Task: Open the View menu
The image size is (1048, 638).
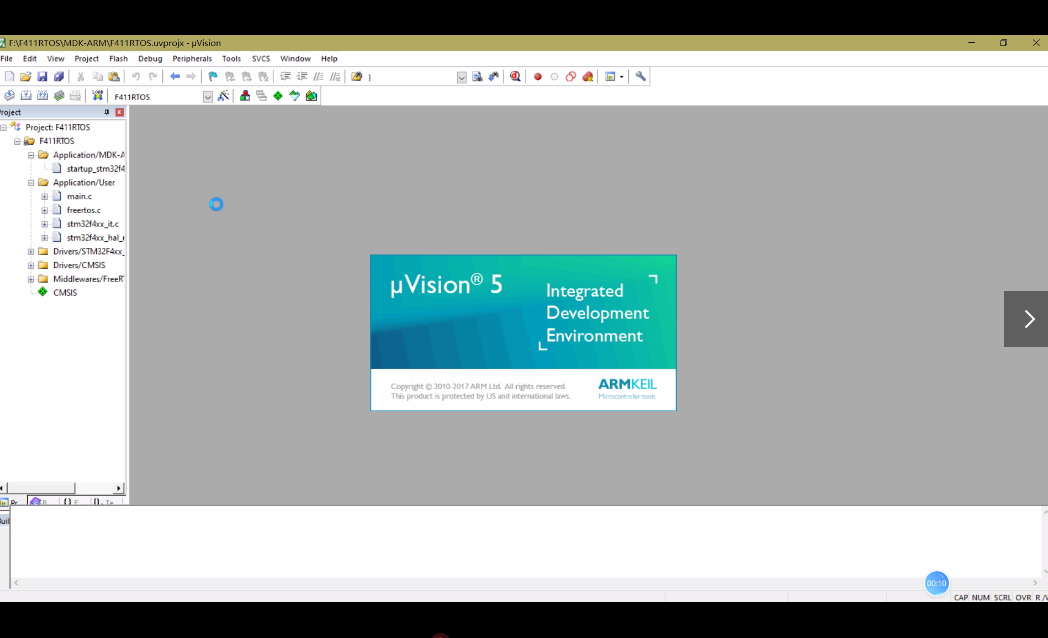Action: pyautogui.click(x=55, y=59)
